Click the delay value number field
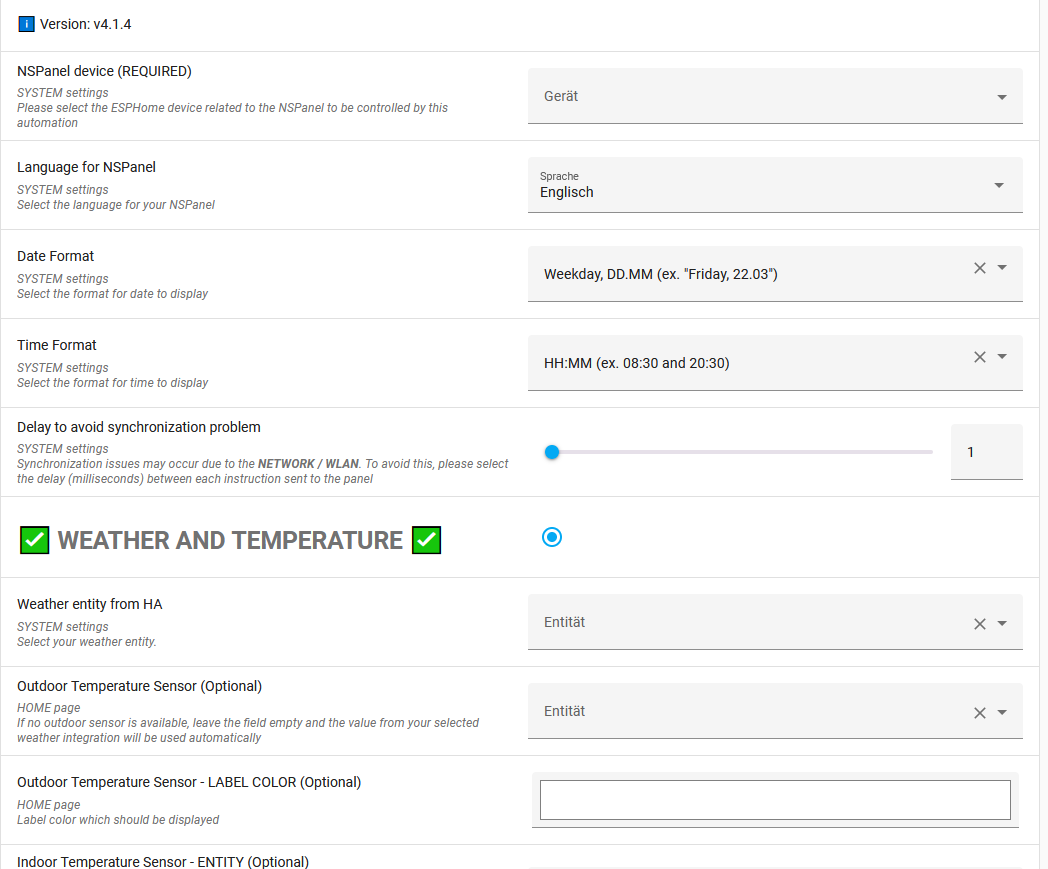 [x=986, y=452]
